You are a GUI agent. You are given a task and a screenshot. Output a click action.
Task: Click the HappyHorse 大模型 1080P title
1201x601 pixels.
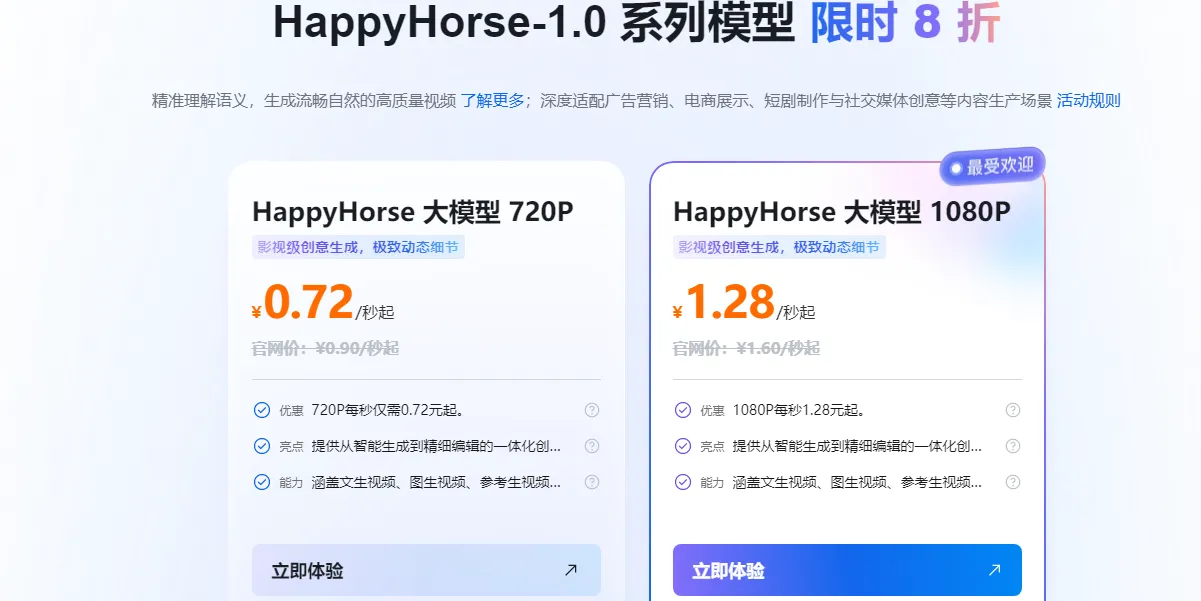coord(842,212)
